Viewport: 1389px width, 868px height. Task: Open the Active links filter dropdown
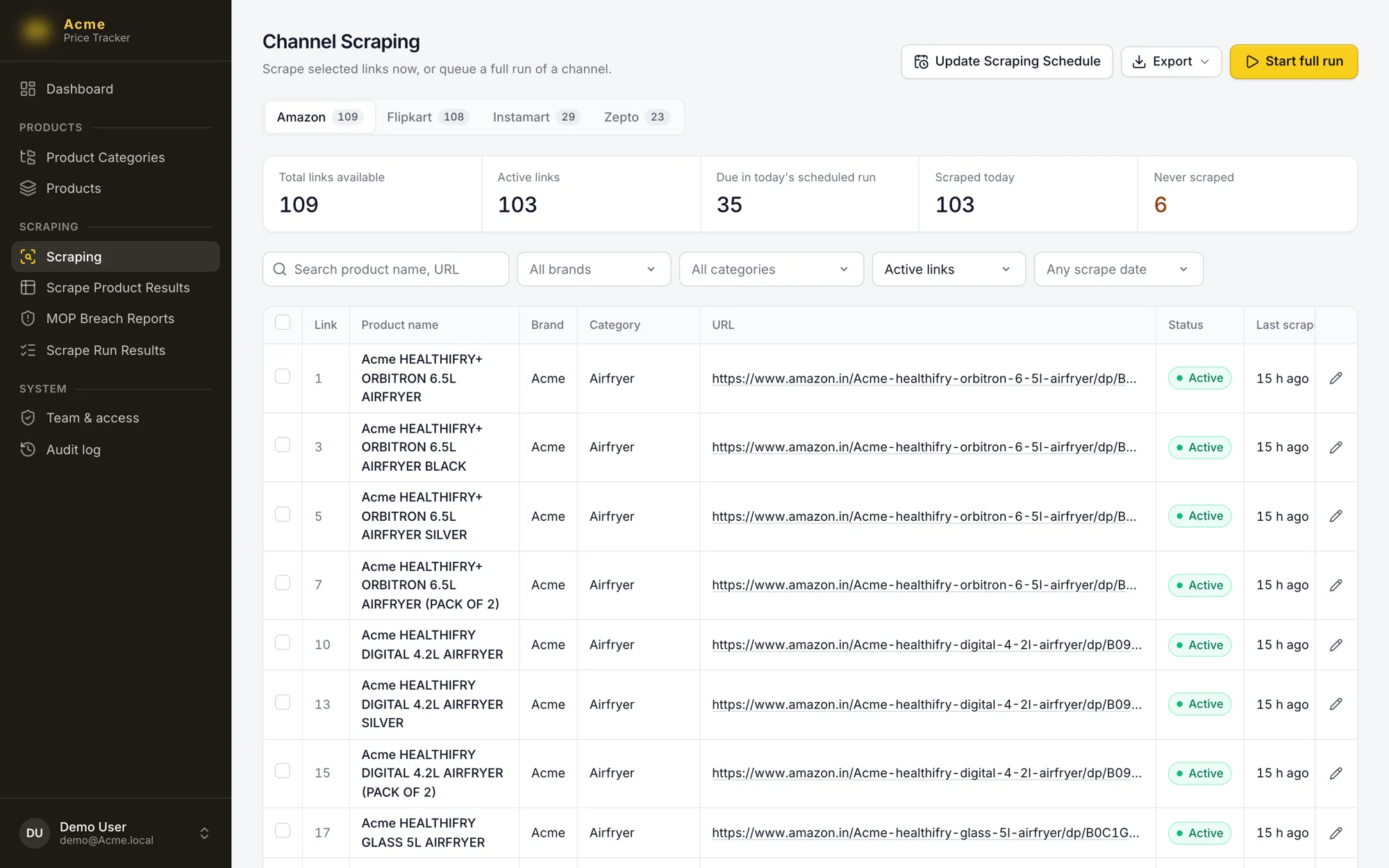pos(949,269)
